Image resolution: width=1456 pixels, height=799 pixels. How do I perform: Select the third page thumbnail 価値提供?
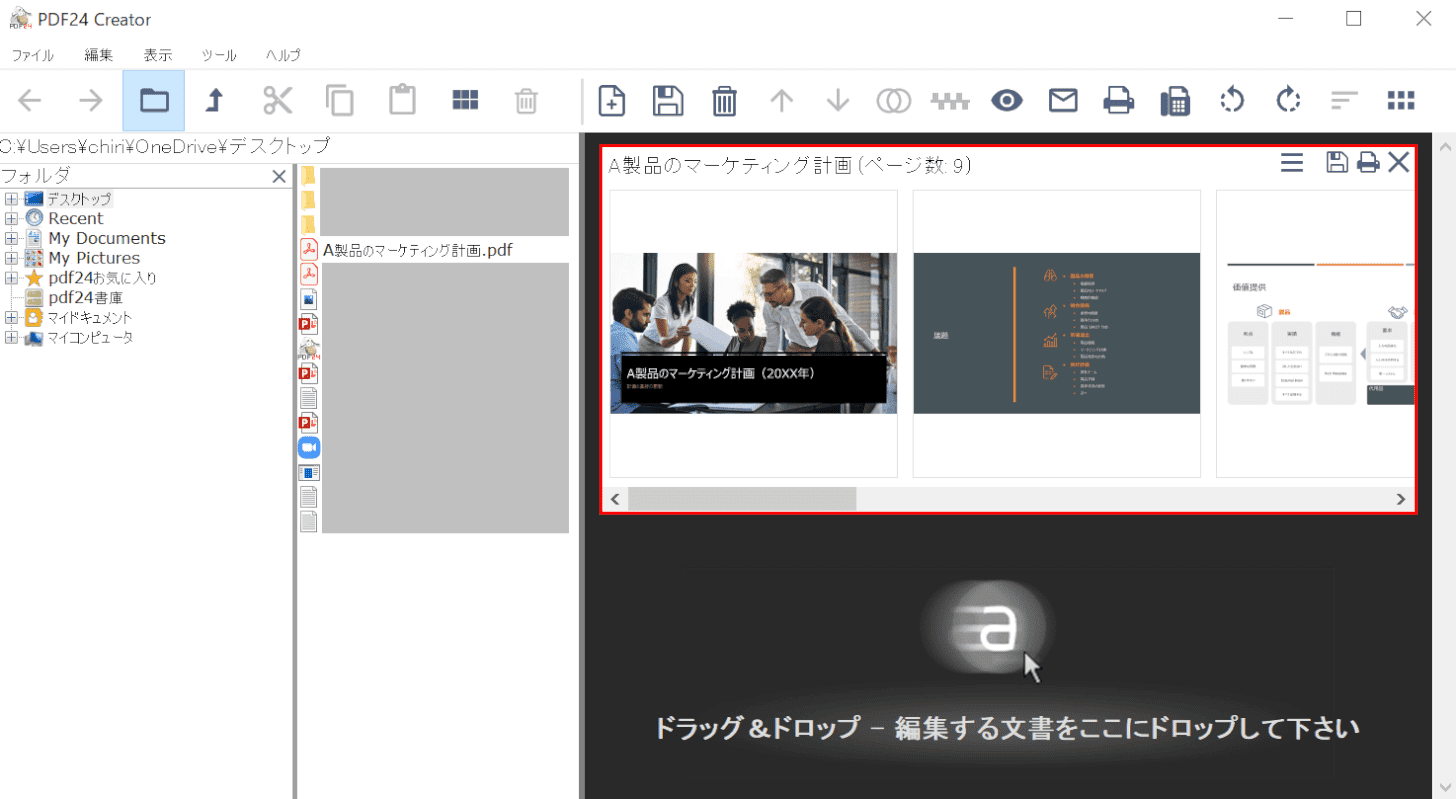tap(1315, 333)
